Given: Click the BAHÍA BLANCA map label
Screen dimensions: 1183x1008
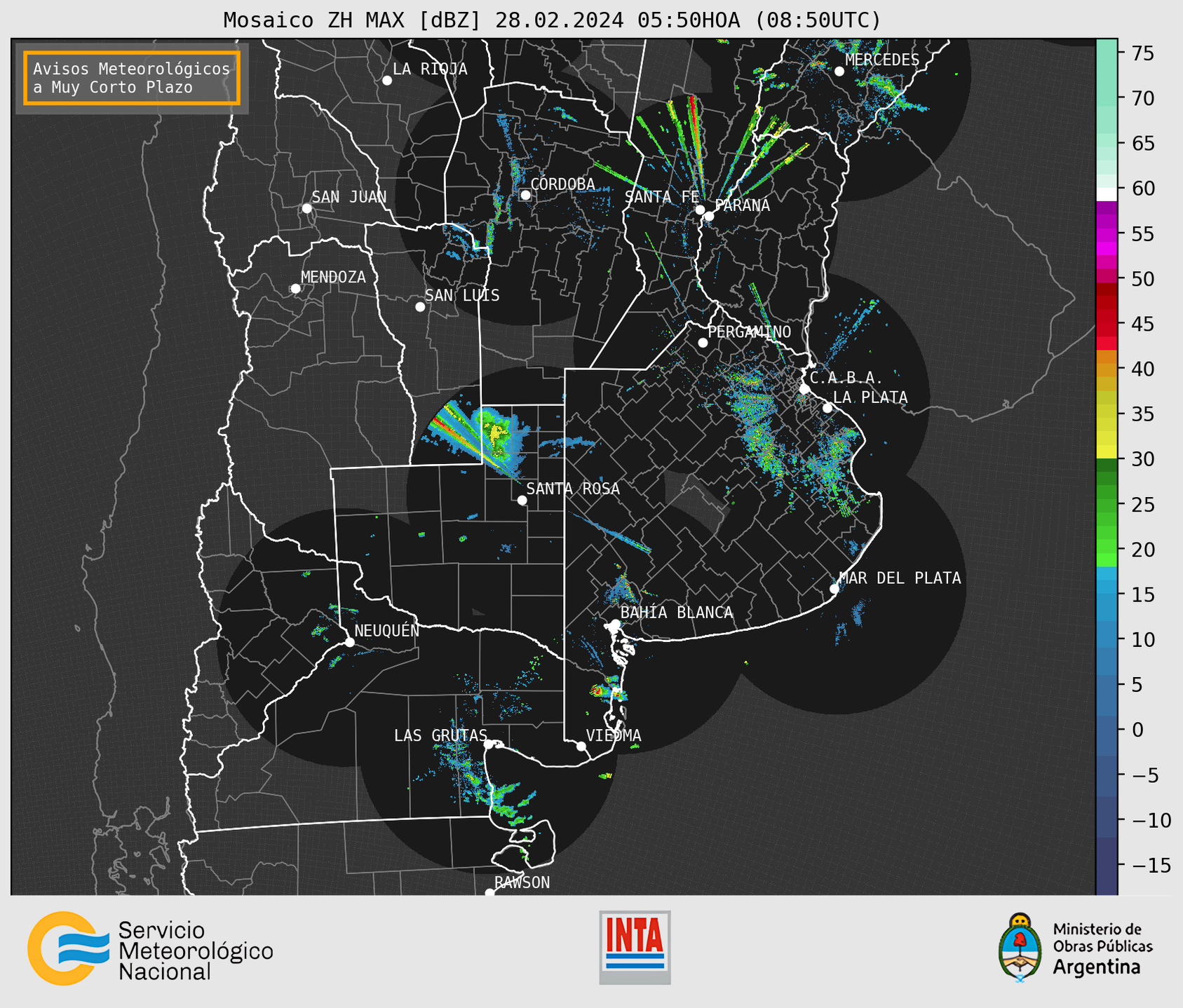Looking at the screenshot, I should point(677,613).
